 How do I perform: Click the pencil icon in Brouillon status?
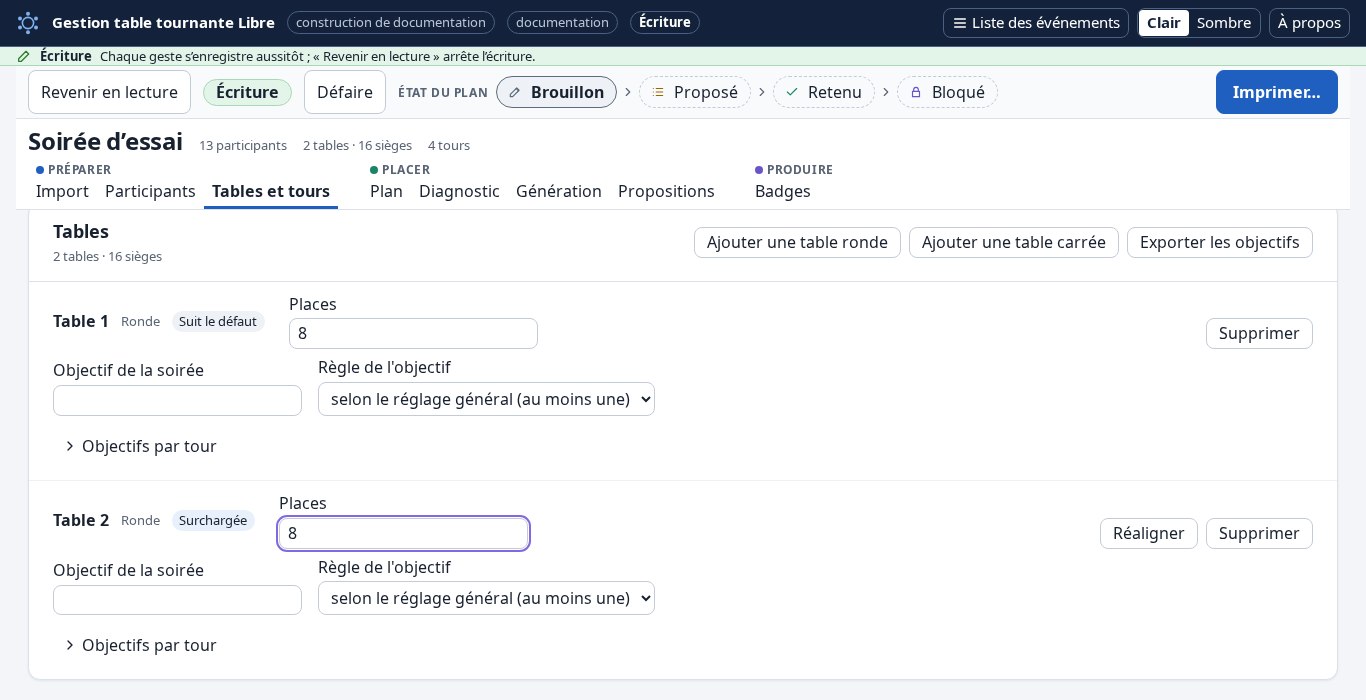515,92
